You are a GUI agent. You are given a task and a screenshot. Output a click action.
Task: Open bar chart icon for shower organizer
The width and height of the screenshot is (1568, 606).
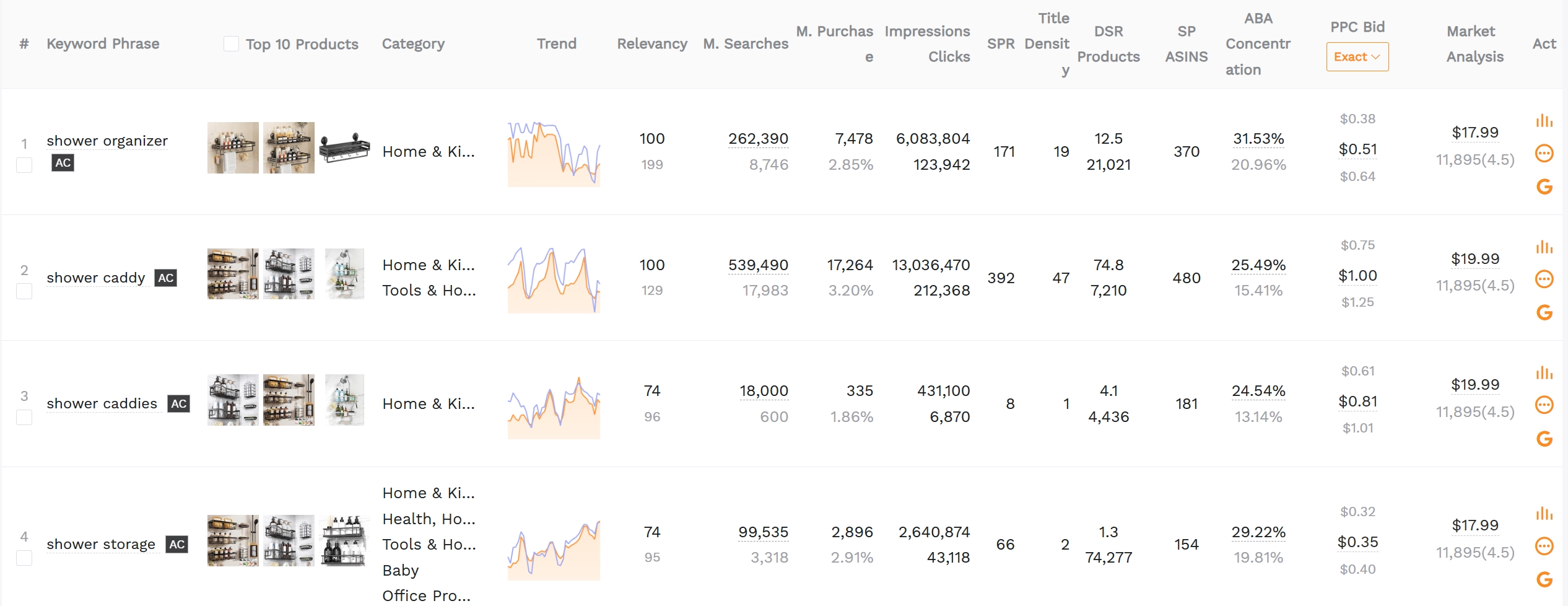coord(1544,120)
